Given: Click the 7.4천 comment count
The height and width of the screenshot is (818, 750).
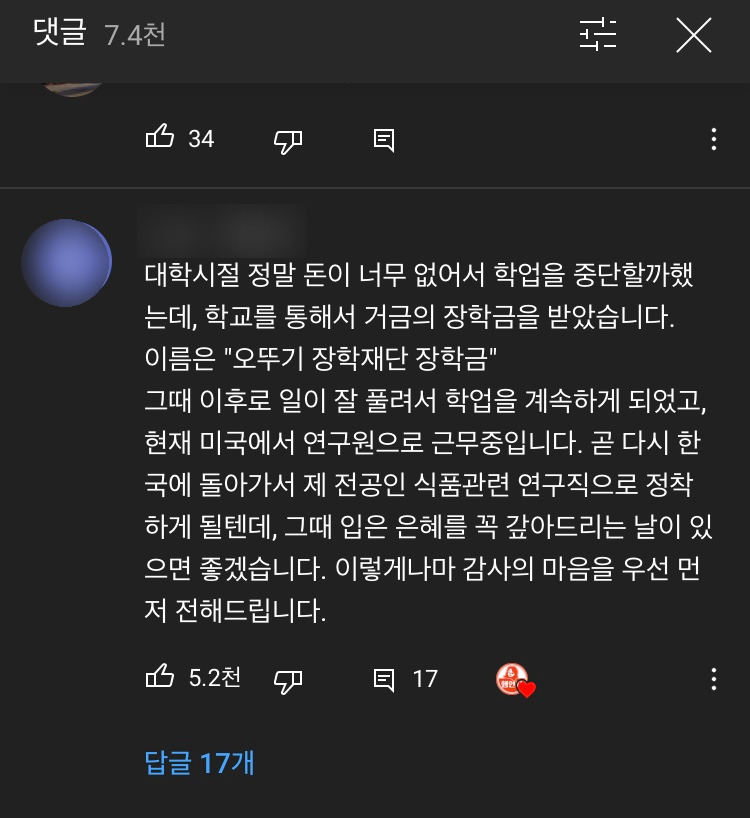Looking at the screenshot, I should [135, 35].
